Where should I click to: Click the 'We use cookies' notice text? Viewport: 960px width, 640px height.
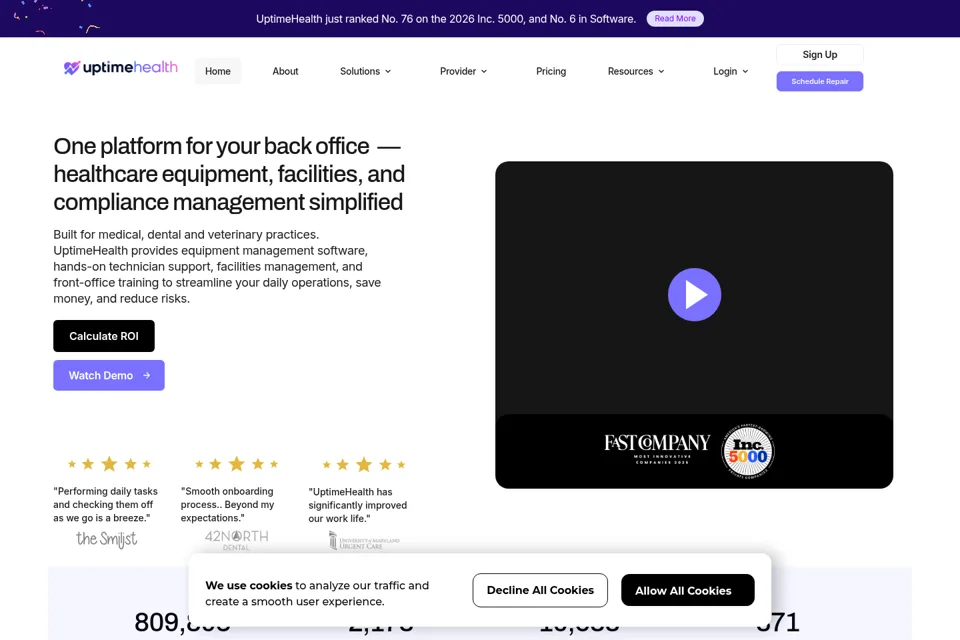point(317,593)
